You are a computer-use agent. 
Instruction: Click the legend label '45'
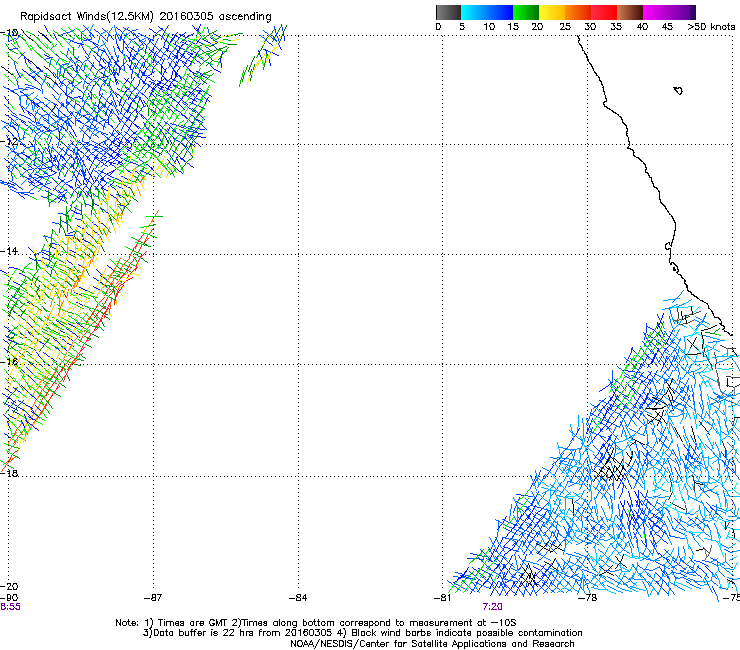point(667,27)
